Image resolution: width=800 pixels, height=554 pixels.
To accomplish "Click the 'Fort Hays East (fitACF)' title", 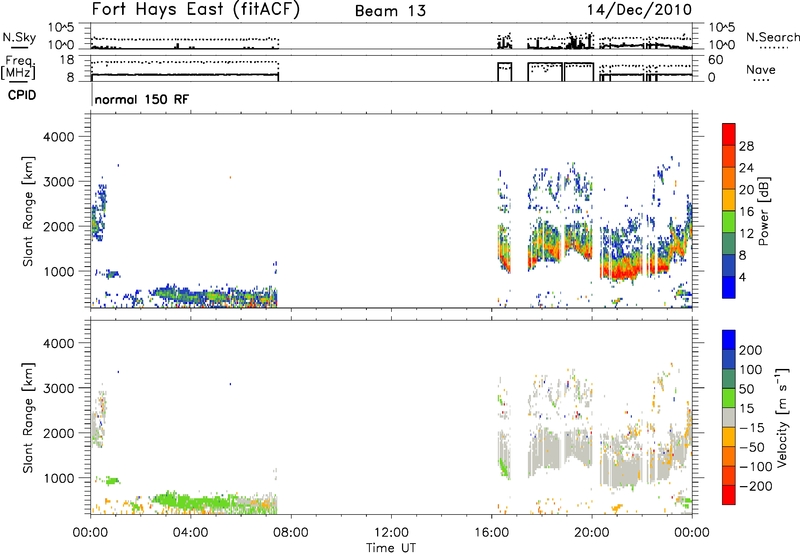I will [195, 9].
